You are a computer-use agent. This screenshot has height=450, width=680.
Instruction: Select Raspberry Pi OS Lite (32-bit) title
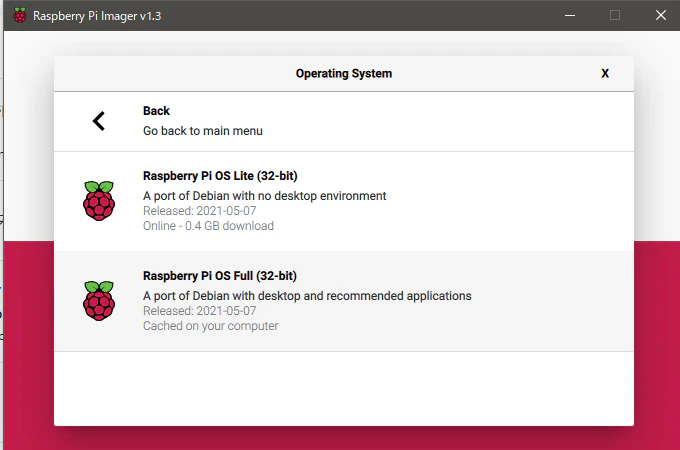pyautogui.click(x=220, y=176)
